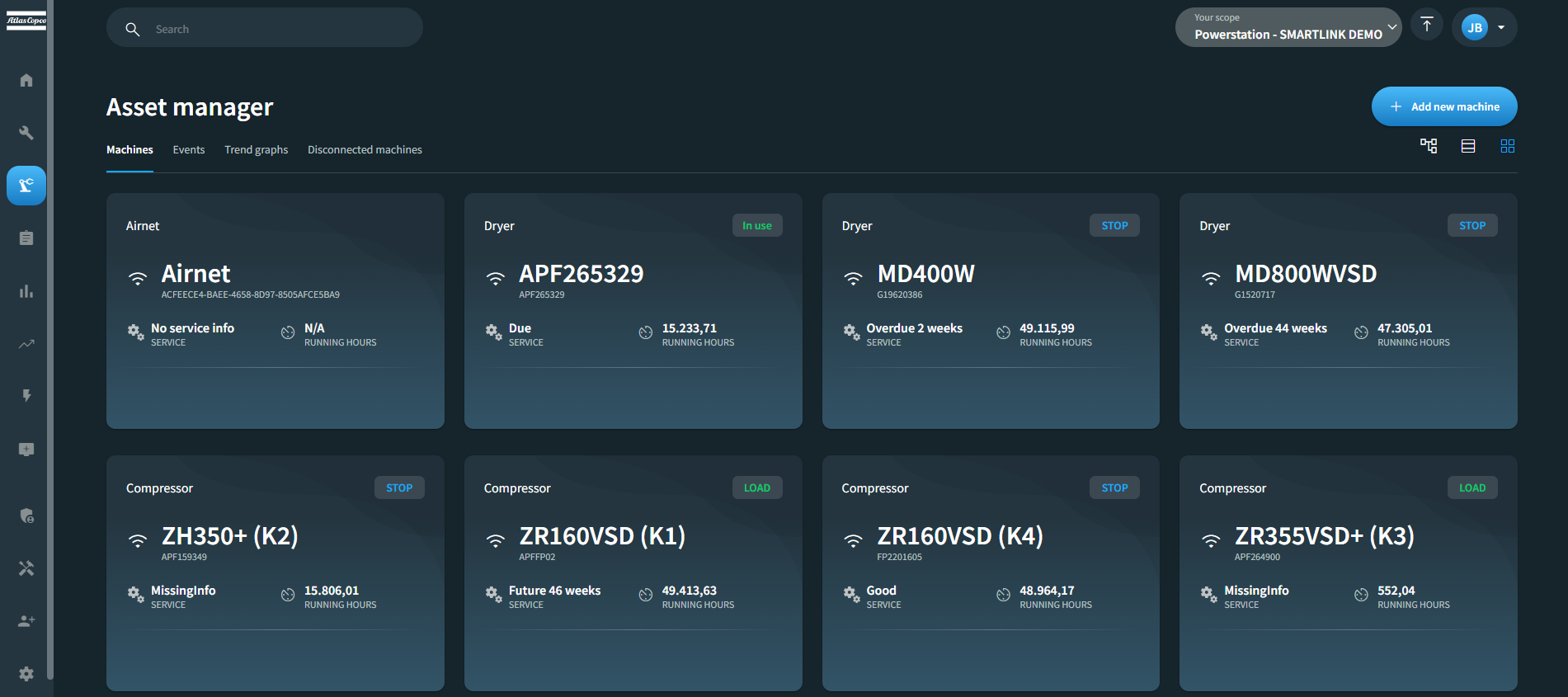
Task: Open the lightning bolt energy icon in sidebar
Action: [x=26, y=396]
